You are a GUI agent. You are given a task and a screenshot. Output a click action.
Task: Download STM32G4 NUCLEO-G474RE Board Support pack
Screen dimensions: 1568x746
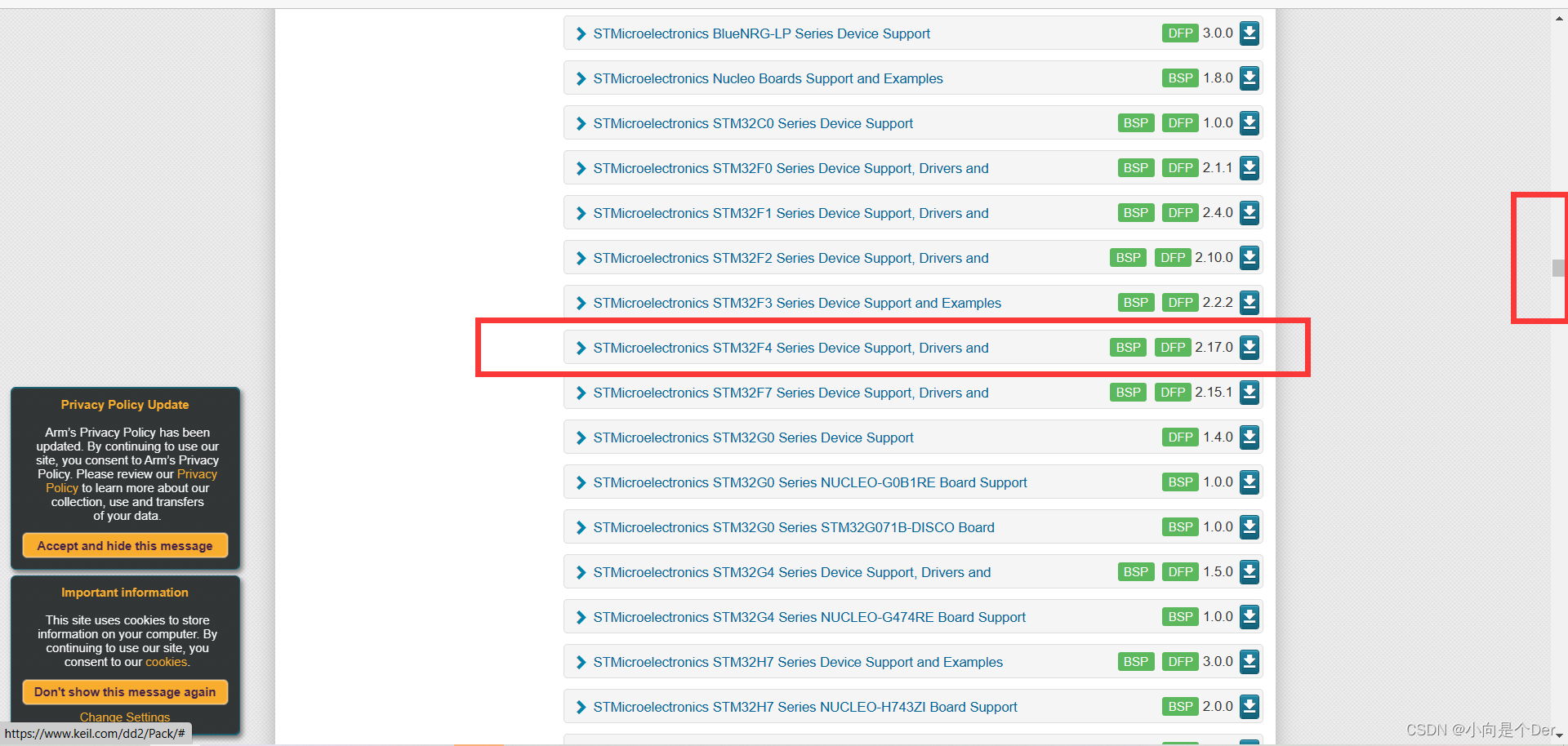pos(1249,617)
